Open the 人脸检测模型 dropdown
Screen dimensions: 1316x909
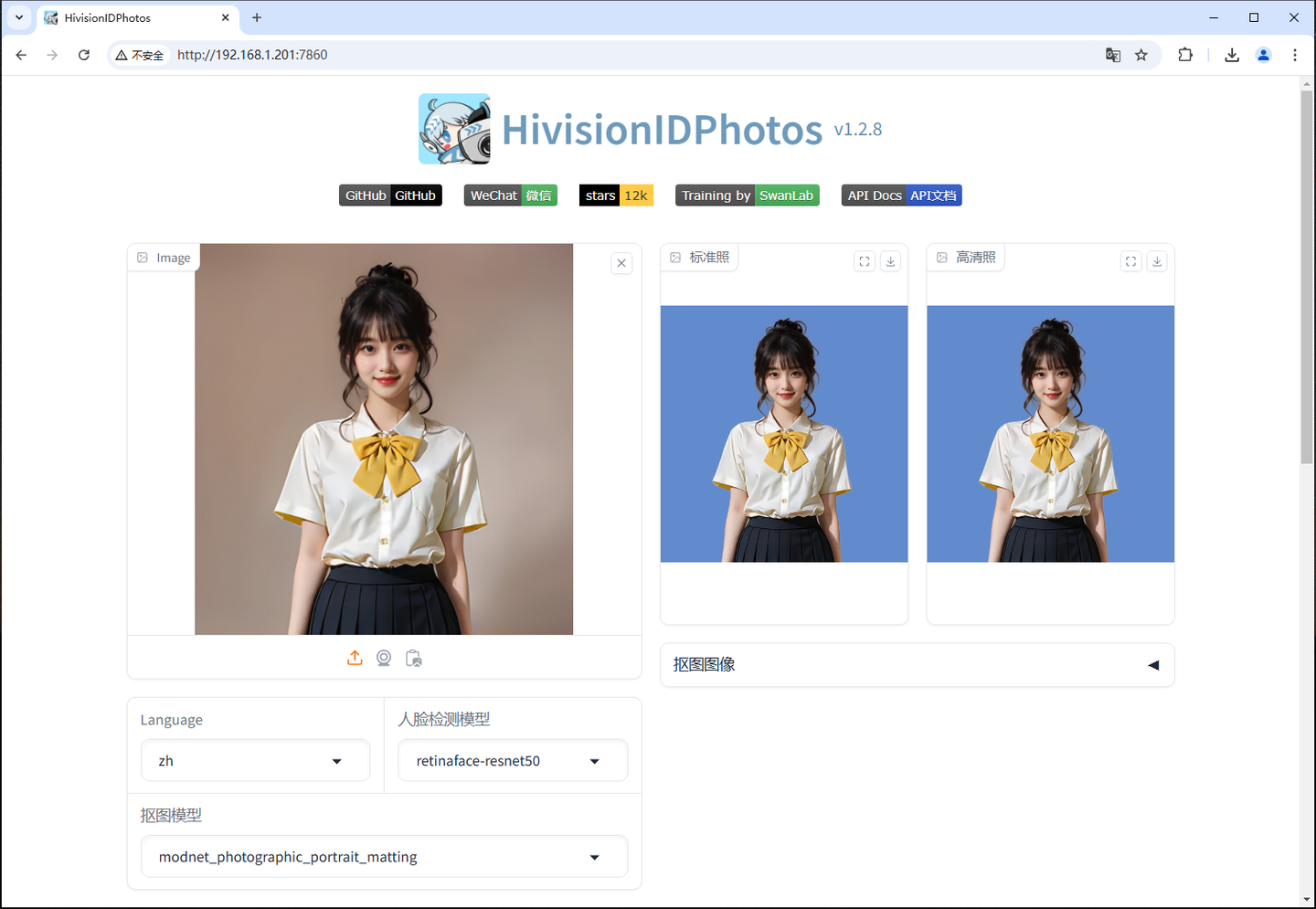pyautogui.click(x=513, y=760)
